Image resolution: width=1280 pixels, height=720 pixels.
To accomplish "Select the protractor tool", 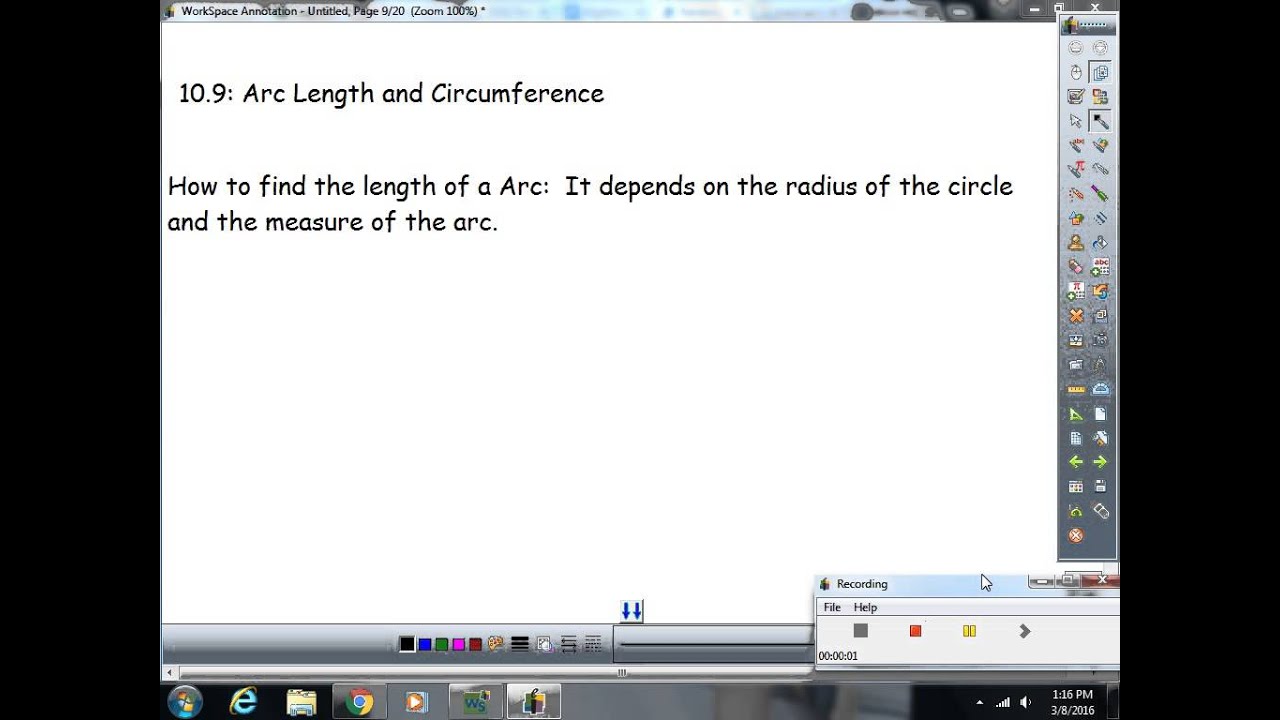I will [x=1100, y=389].
